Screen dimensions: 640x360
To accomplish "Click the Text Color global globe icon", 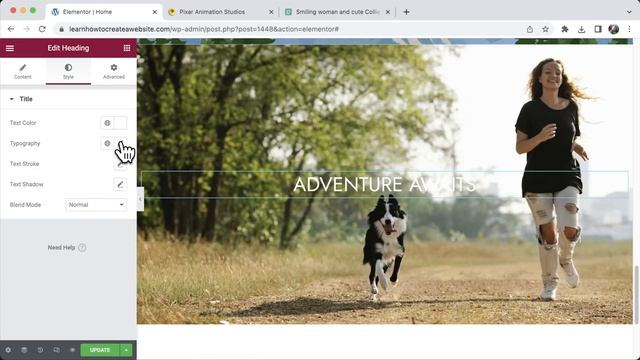I will coord(107,123).
